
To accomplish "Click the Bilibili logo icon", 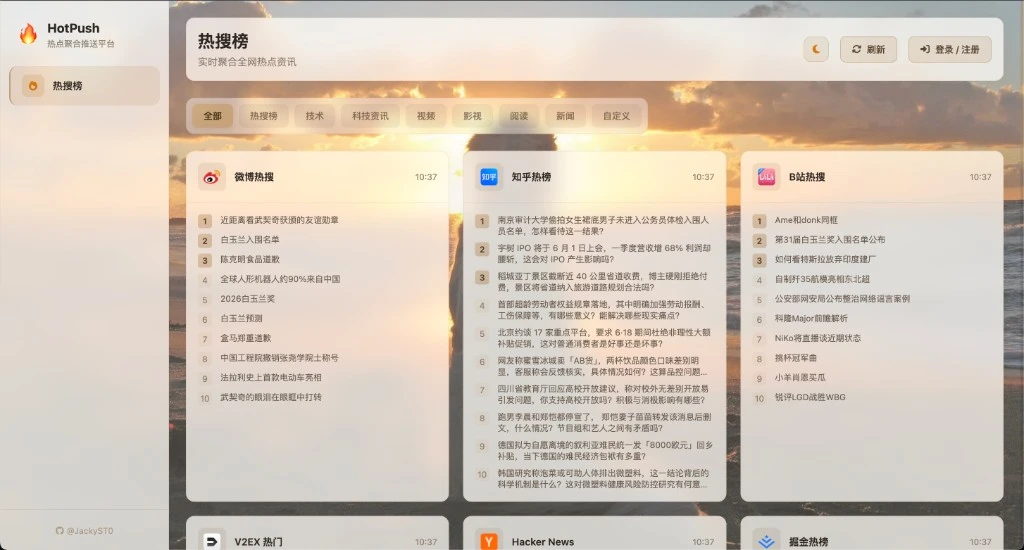I will [x=766, y=177].
